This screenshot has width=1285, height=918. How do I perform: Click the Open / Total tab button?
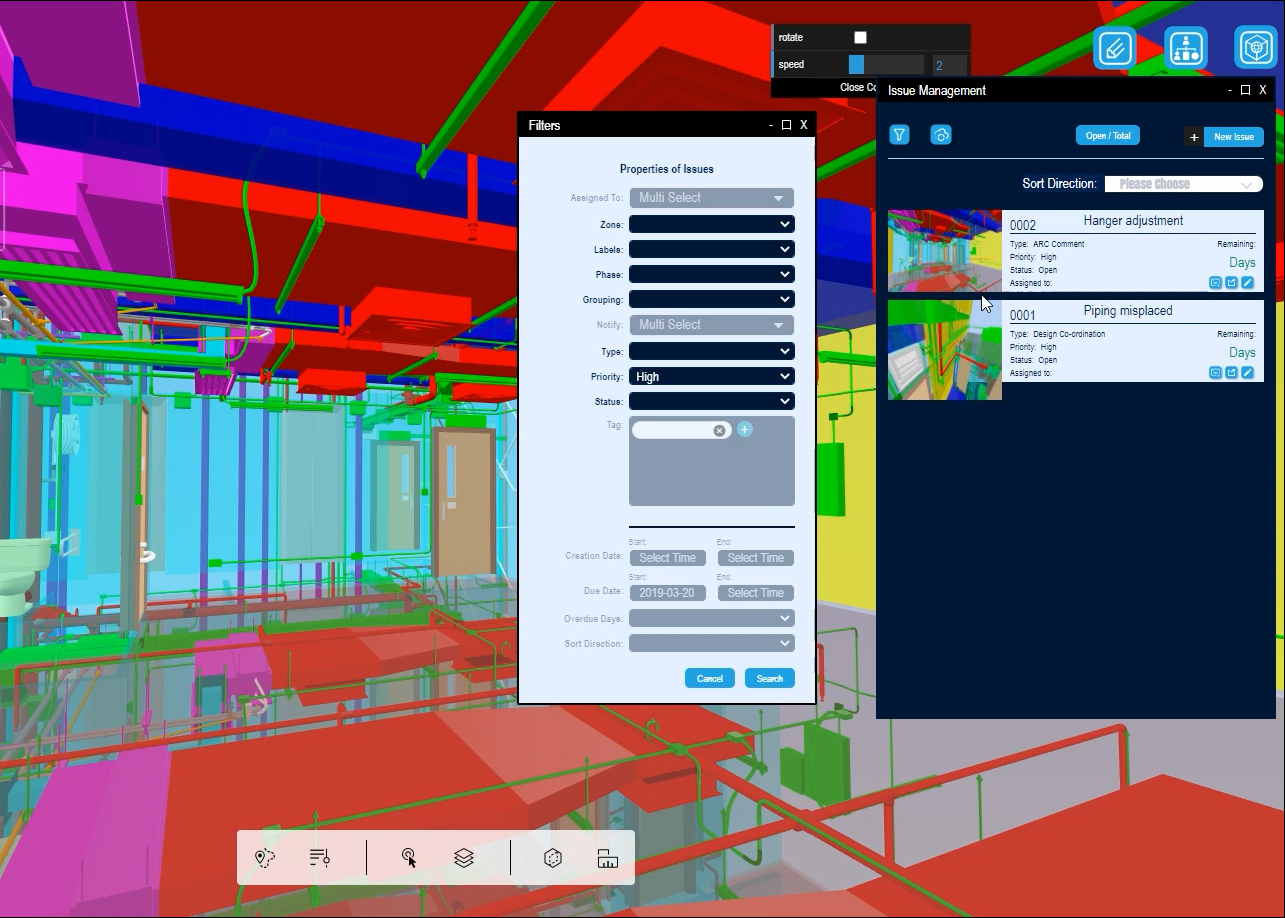point(1108,136)
